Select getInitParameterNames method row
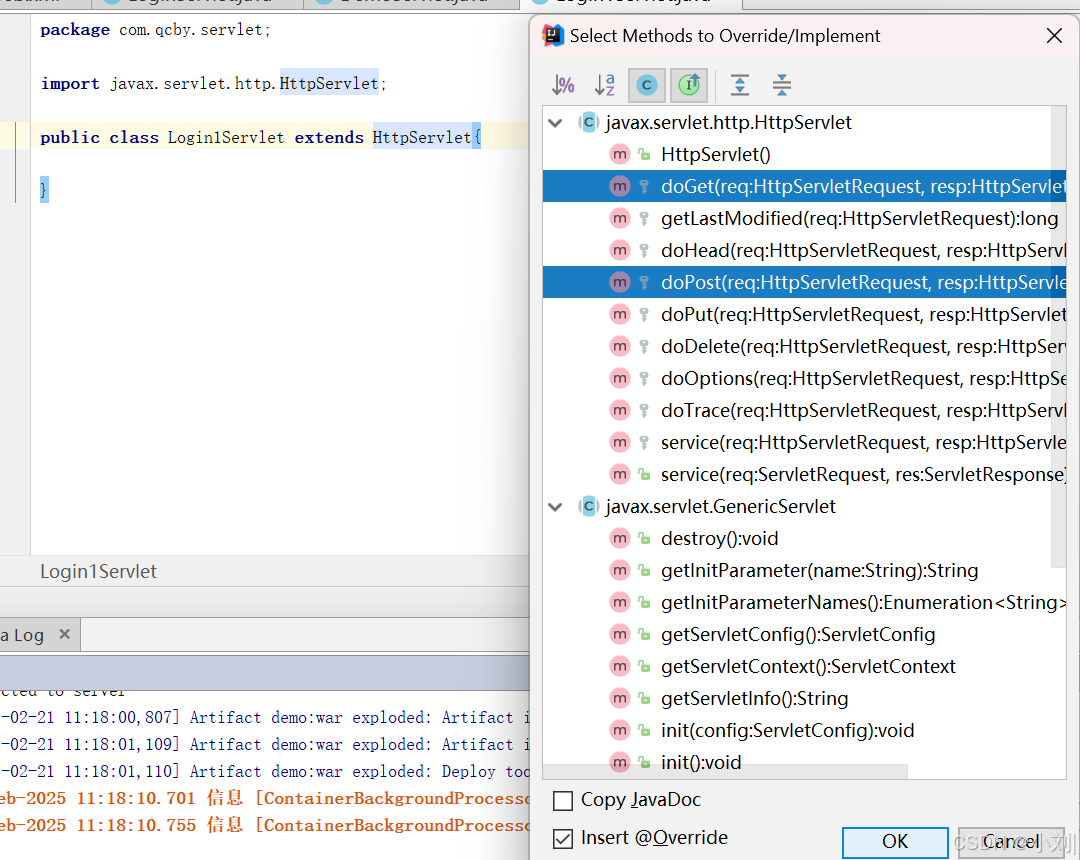The height and width of the screenshot is (860, 1080). click(804, 602)
